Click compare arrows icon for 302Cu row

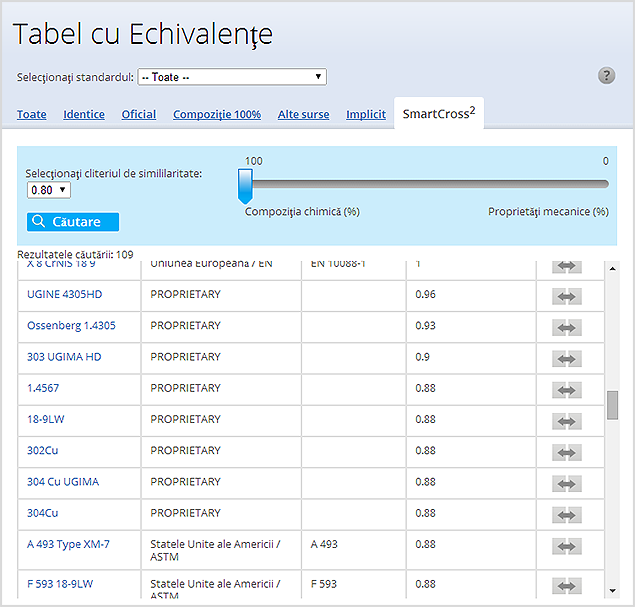(x=567, y=452)
